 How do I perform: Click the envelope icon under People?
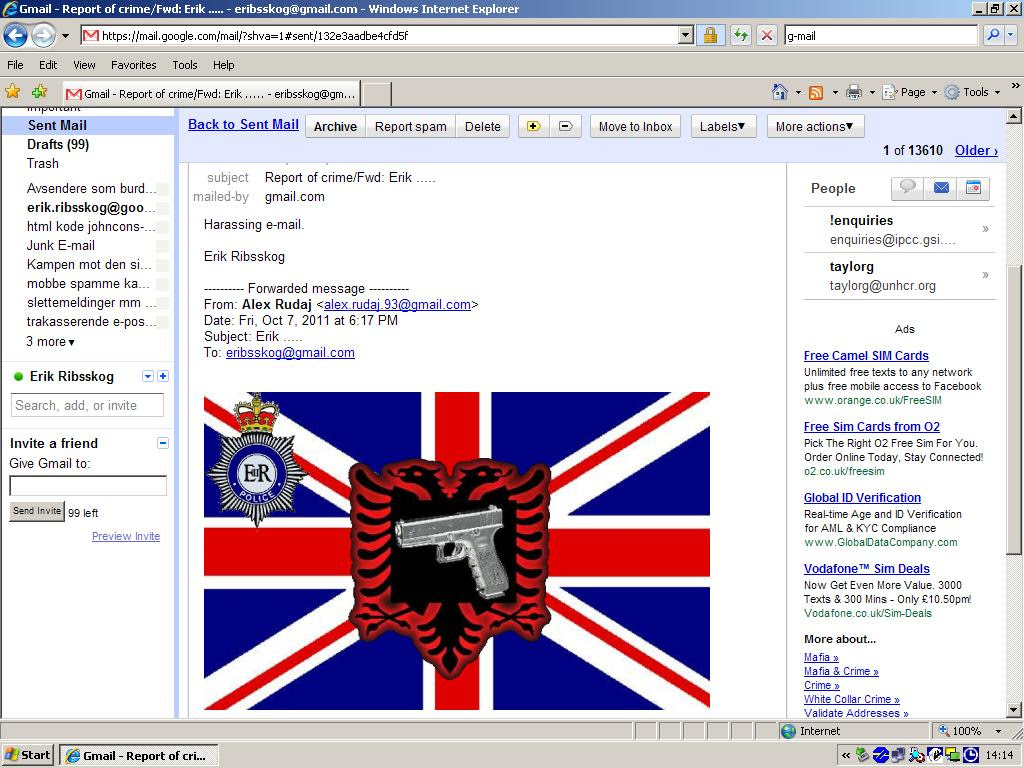[941, 188]
